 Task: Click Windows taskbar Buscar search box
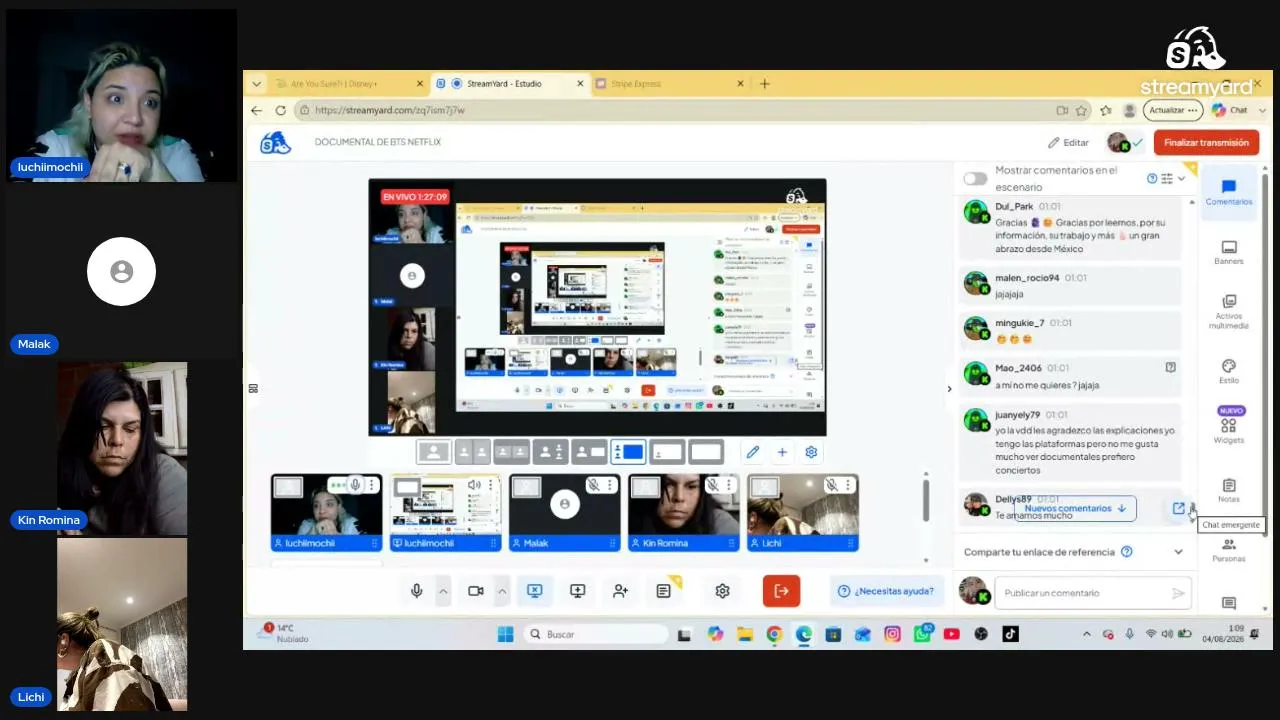tap(596, 634)
